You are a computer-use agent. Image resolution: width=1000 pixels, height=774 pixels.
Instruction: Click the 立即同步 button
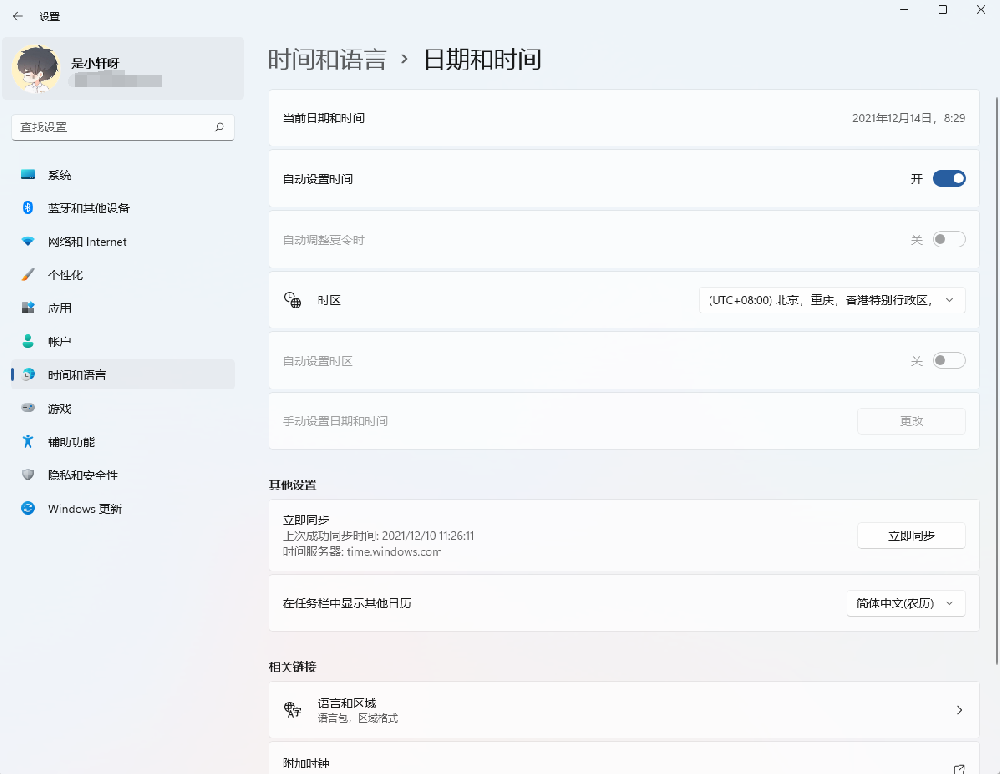(910, 535)
